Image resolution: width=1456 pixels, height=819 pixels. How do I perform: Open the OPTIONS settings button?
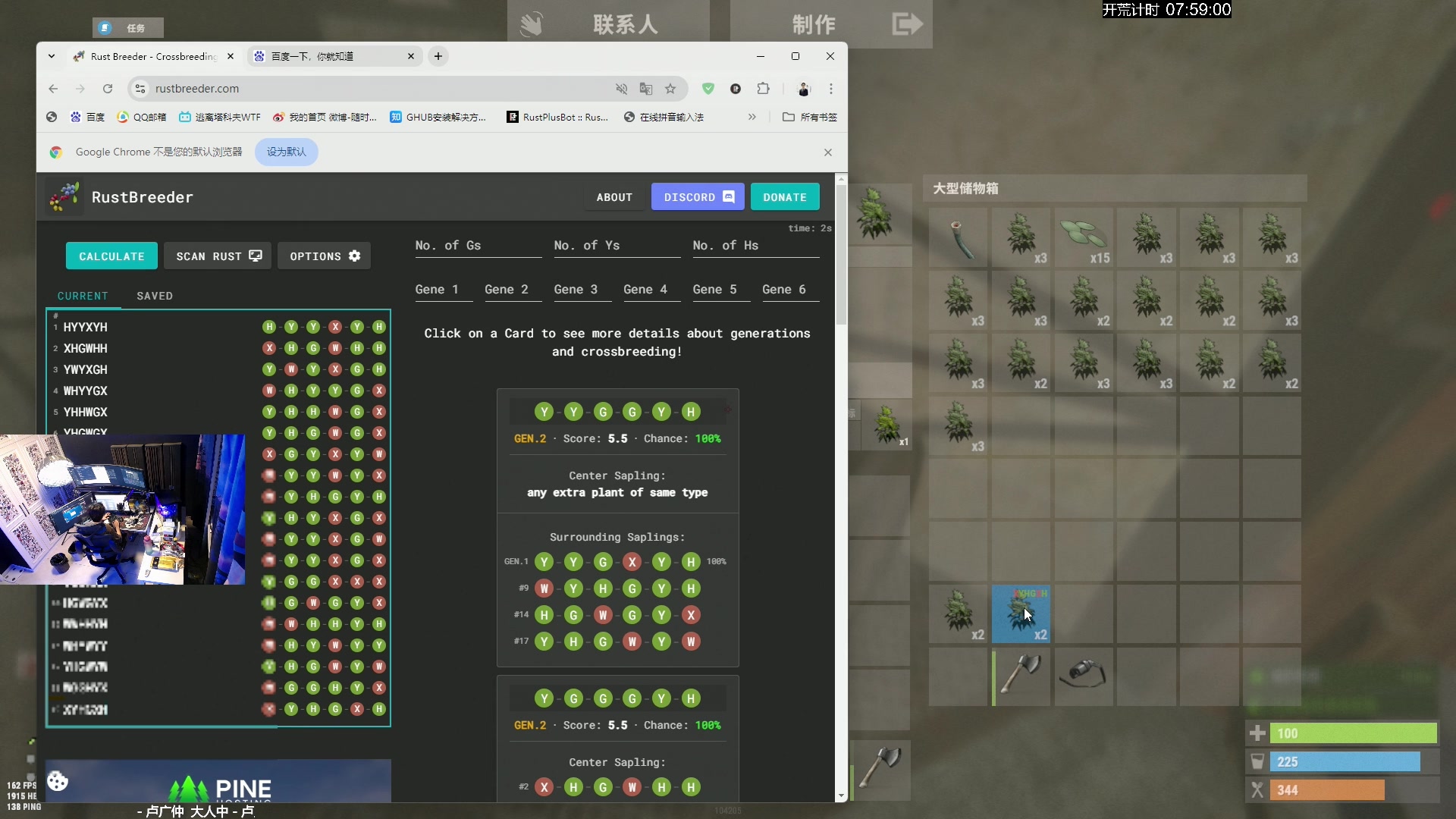tap(325, 256)
